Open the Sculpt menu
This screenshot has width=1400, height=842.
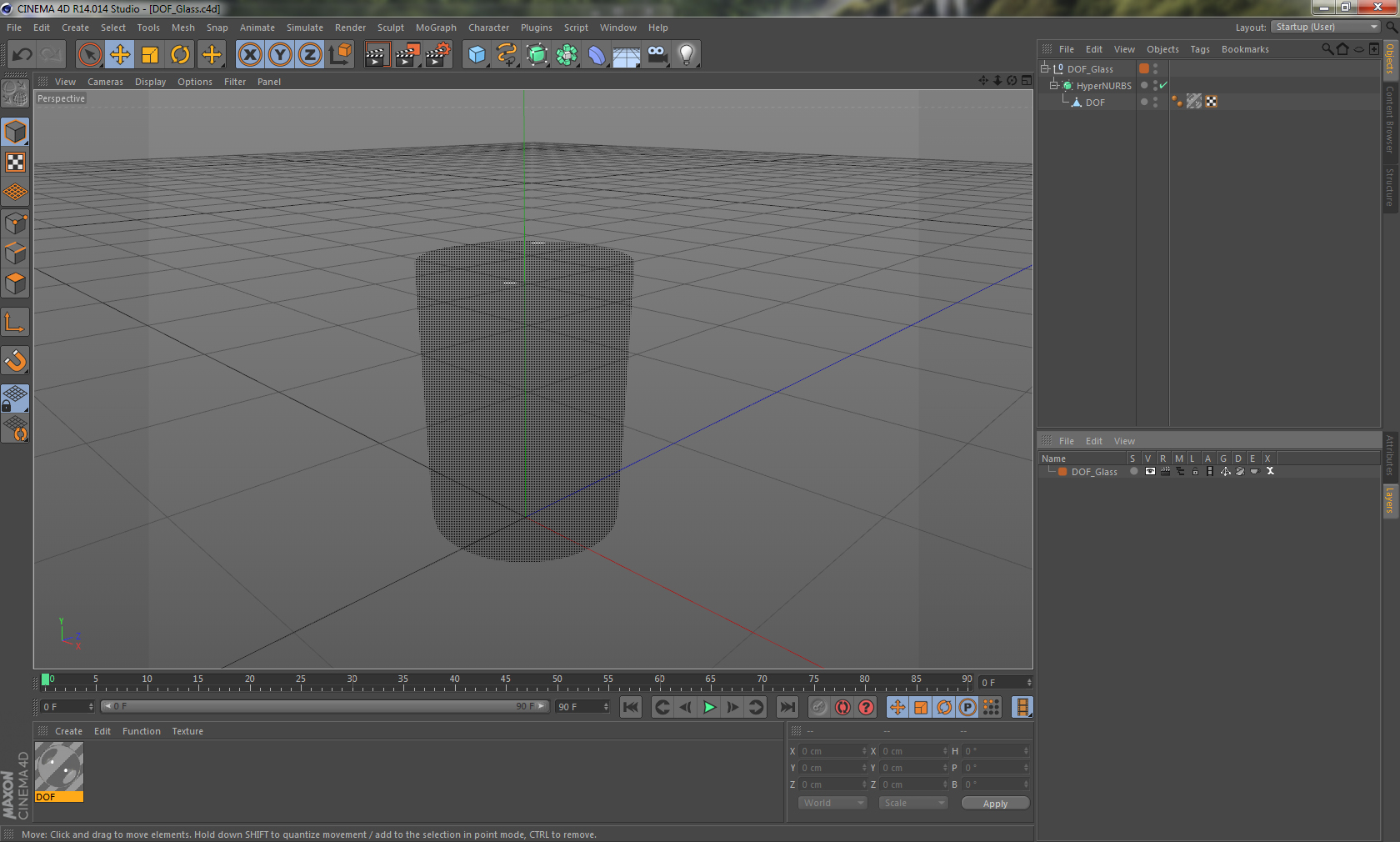pyautogui.click(x=391, y=28)
